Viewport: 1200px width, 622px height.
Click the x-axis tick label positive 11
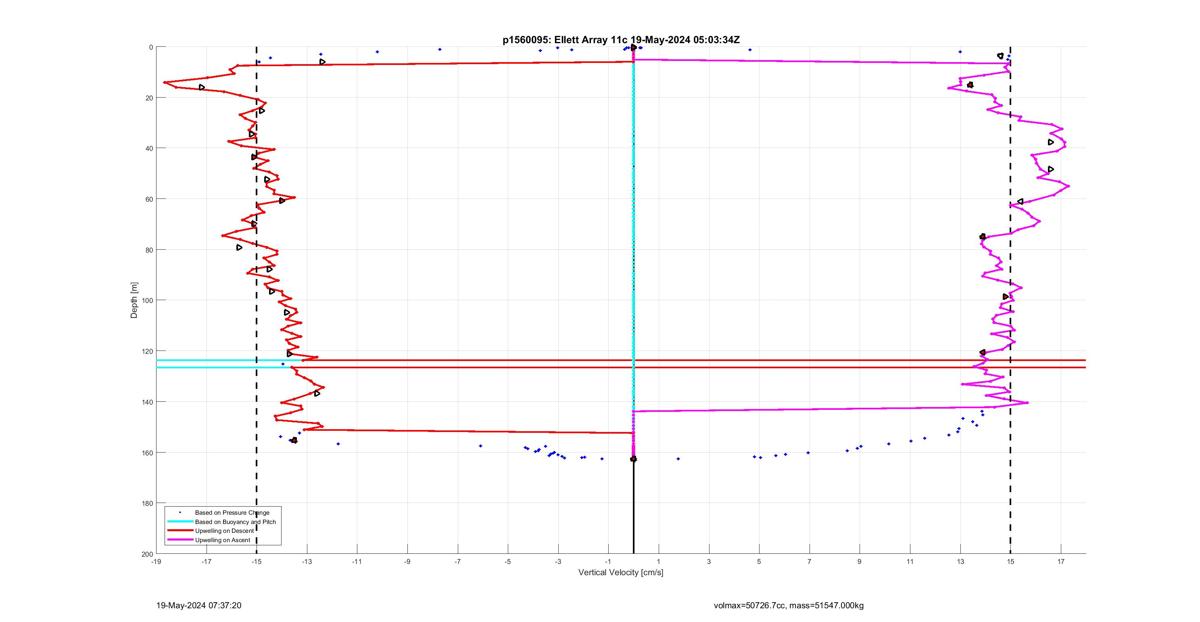(x=910, y=562)
